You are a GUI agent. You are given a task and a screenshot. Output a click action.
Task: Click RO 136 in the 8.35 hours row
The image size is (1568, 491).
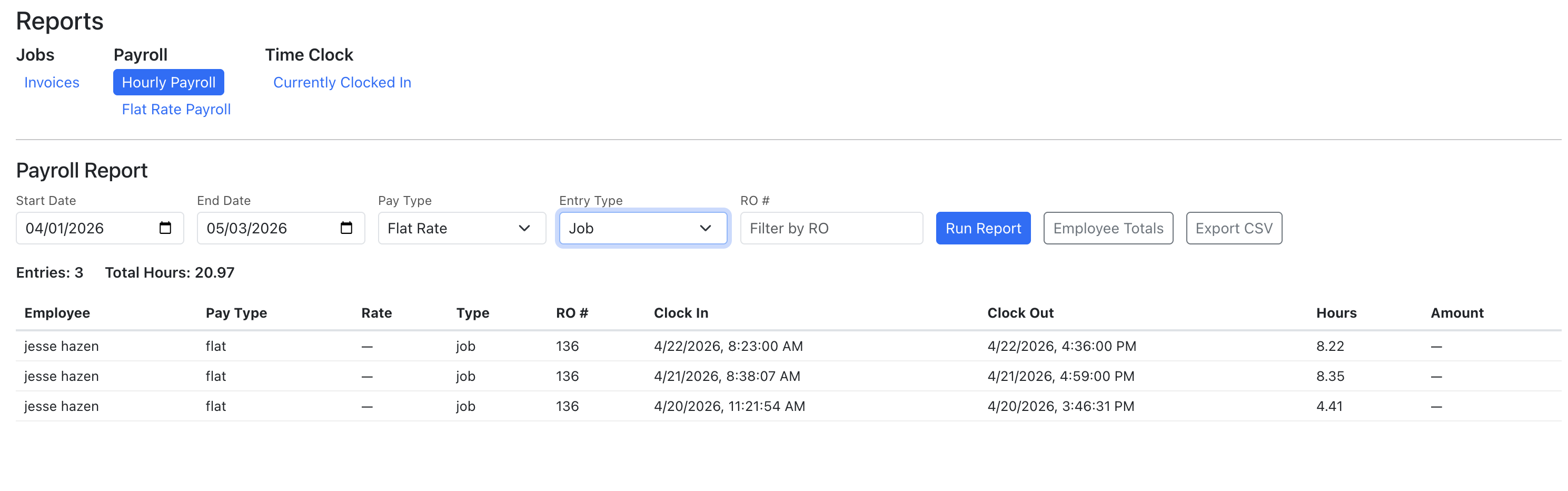567,376
